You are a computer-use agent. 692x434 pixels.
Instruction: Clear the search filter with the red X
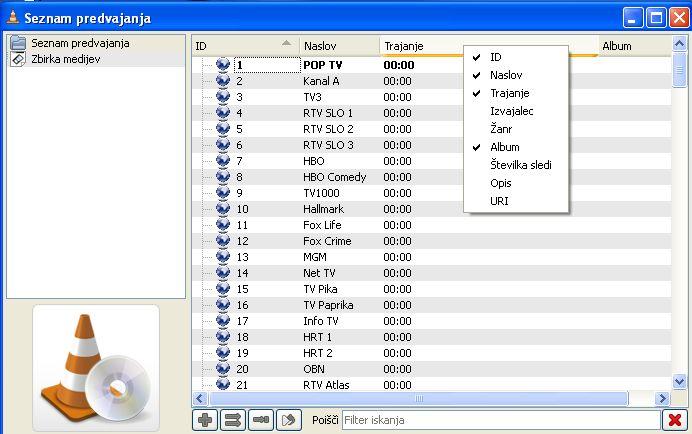[x=674, y=420]
